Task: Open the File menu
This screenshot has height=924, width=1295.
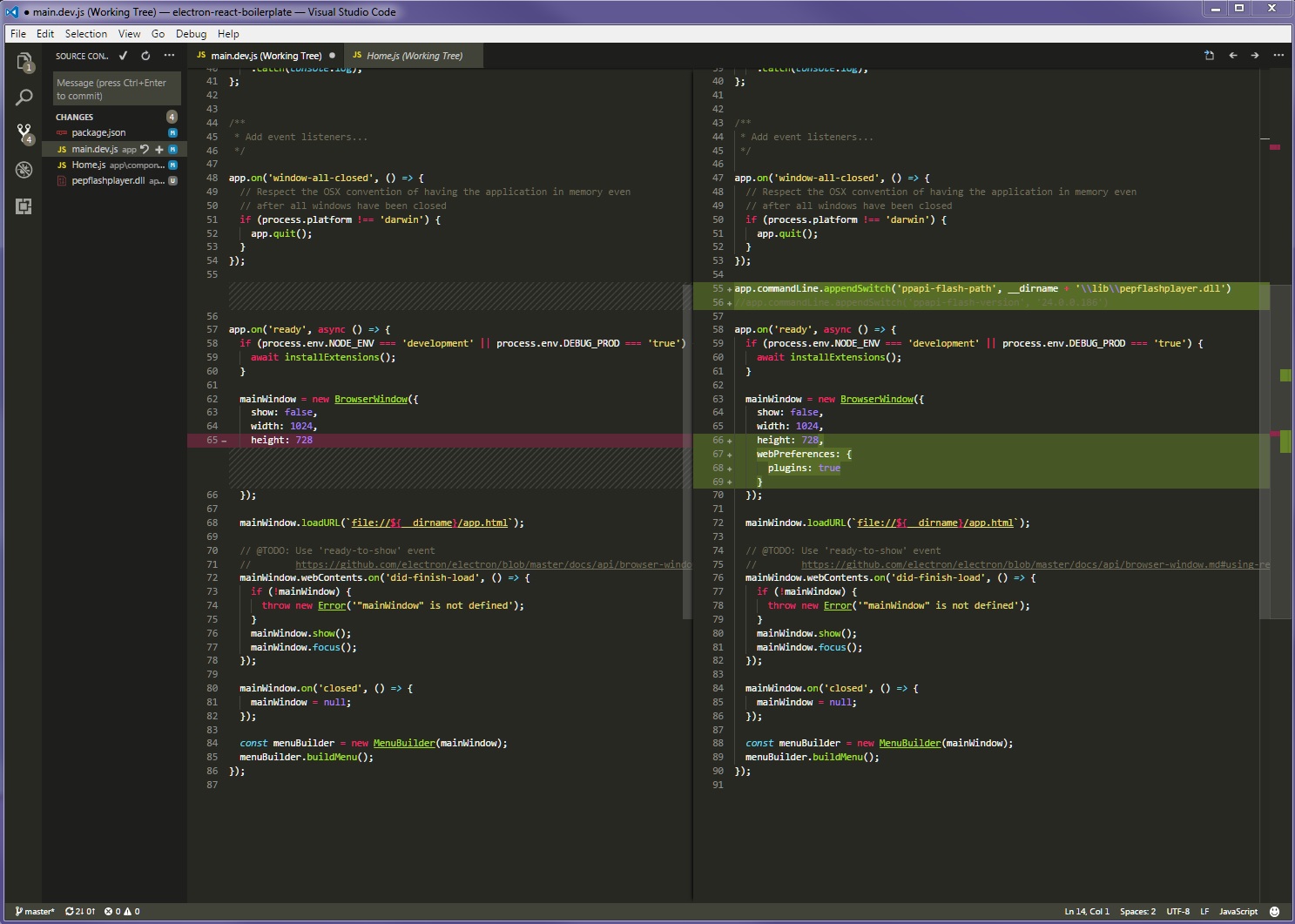Action: coord(18,34)
